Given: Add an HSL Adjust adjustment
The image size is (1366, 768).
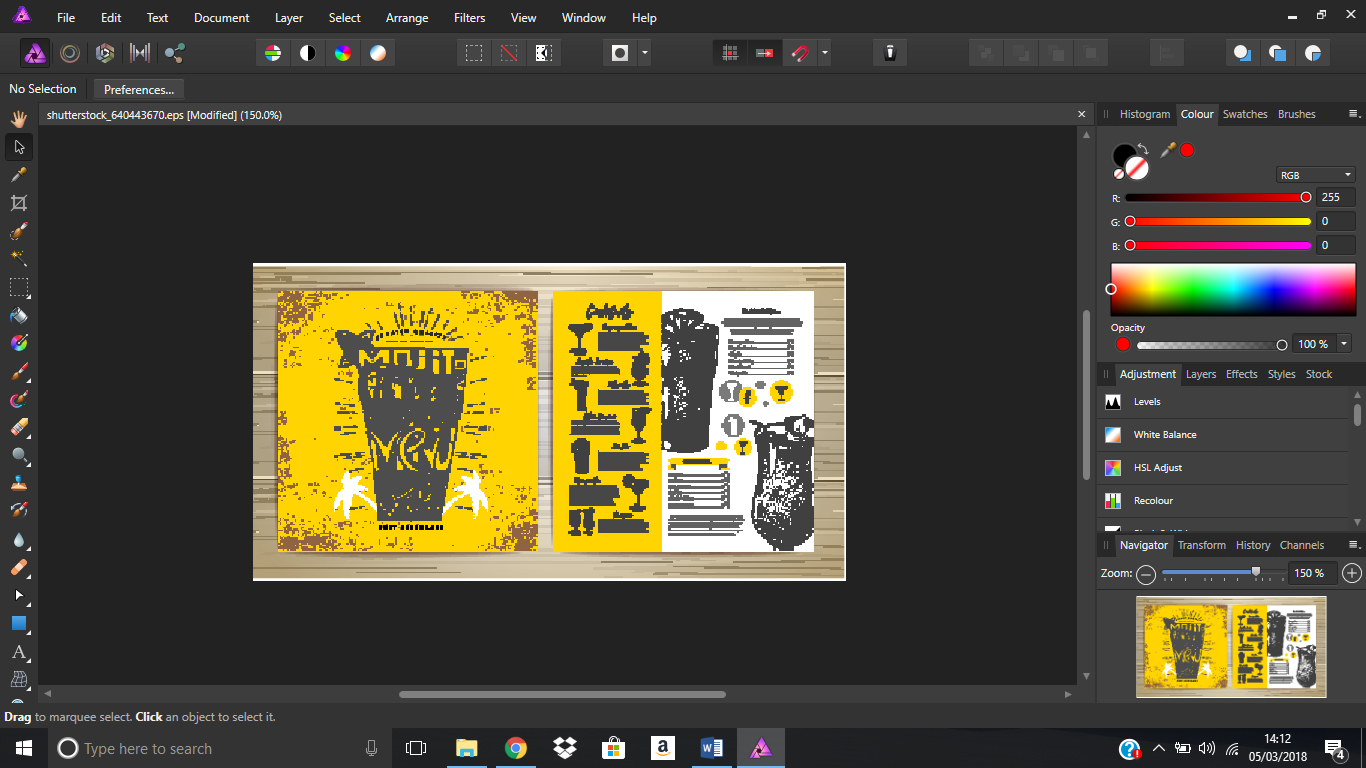Looking at the screenshot, I should [1164, 468].
